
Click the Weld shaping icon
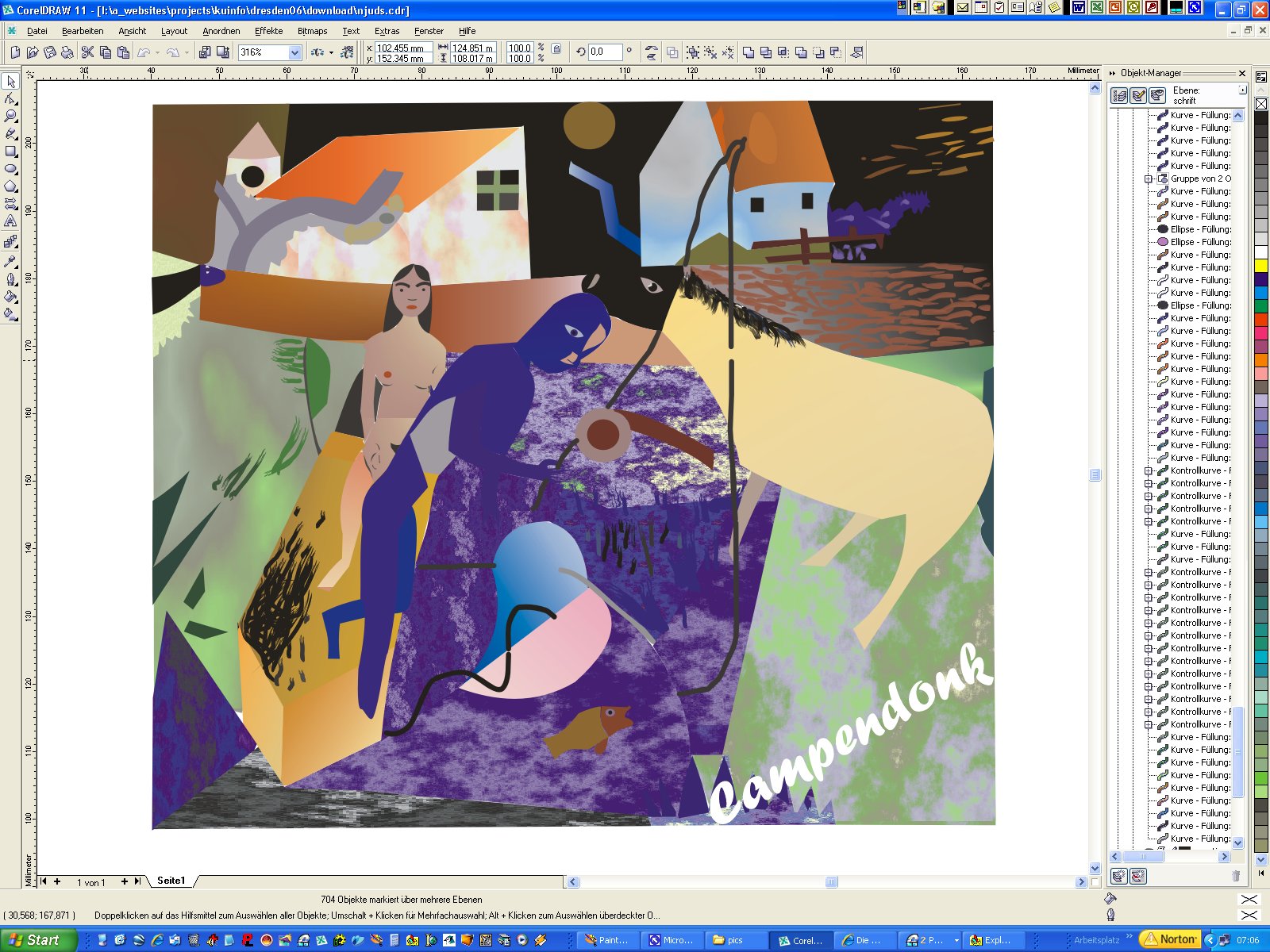point(749,52)
